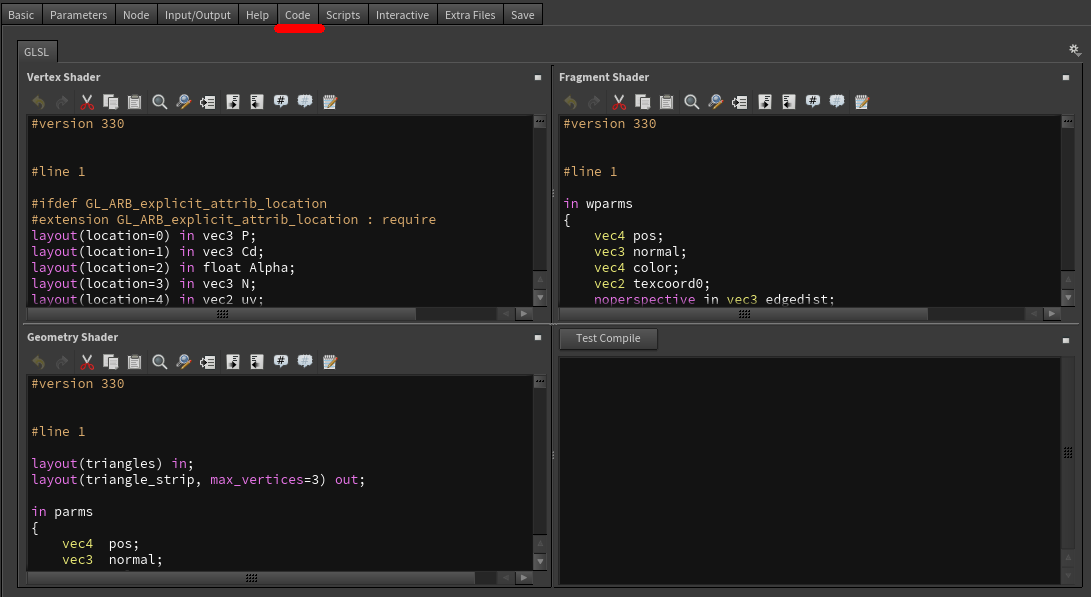Open Find in Vertex Shader editor
The width and height of the screenshot is (1091, 597).
(159, 102)
